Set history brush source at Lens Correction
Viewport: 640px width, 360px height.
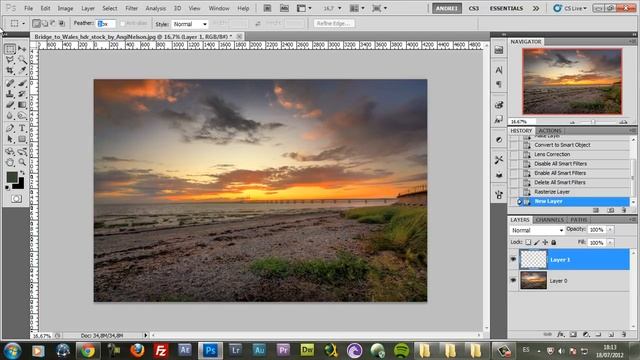point(513,154)
